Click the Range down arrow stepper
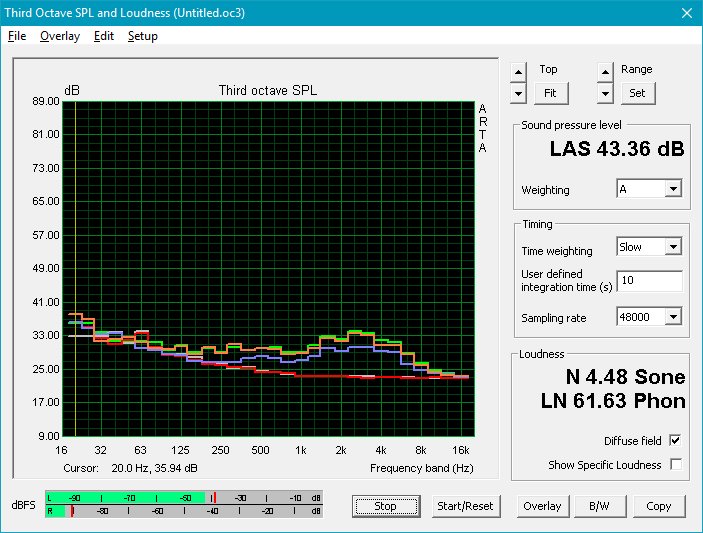This screenshot has height=533, width=703. click(605, 94)
